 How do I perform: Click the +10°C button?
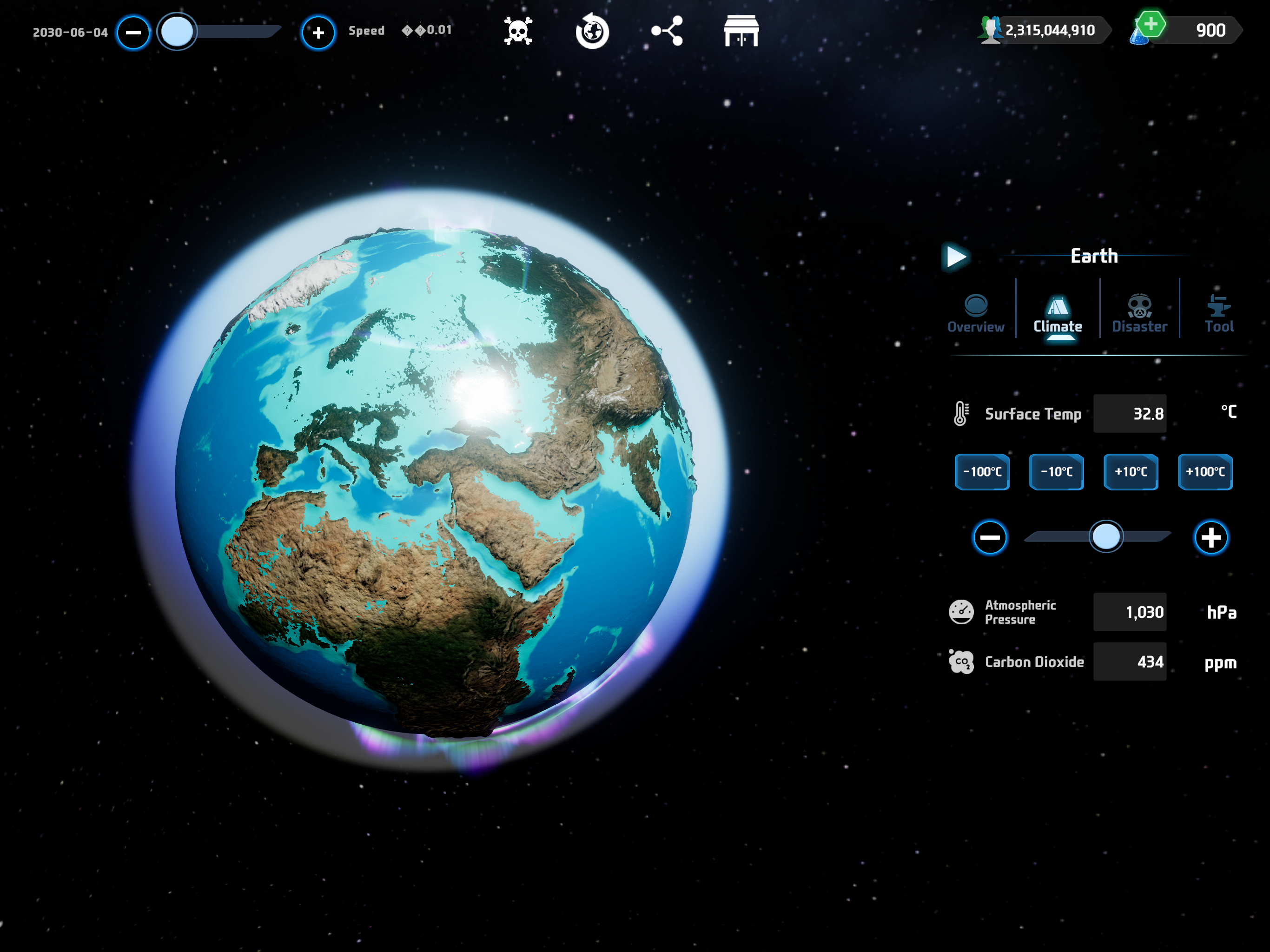(1131, 472)
